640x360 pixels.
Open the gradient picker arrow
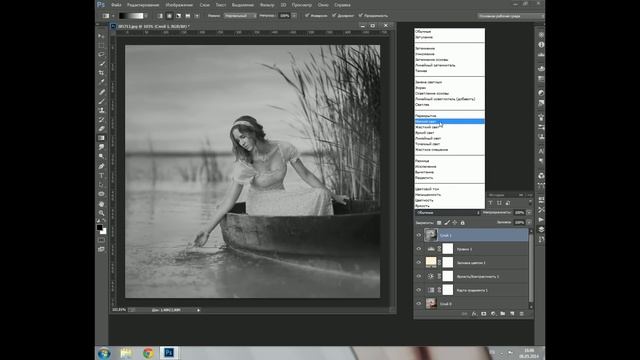[146, 16]
